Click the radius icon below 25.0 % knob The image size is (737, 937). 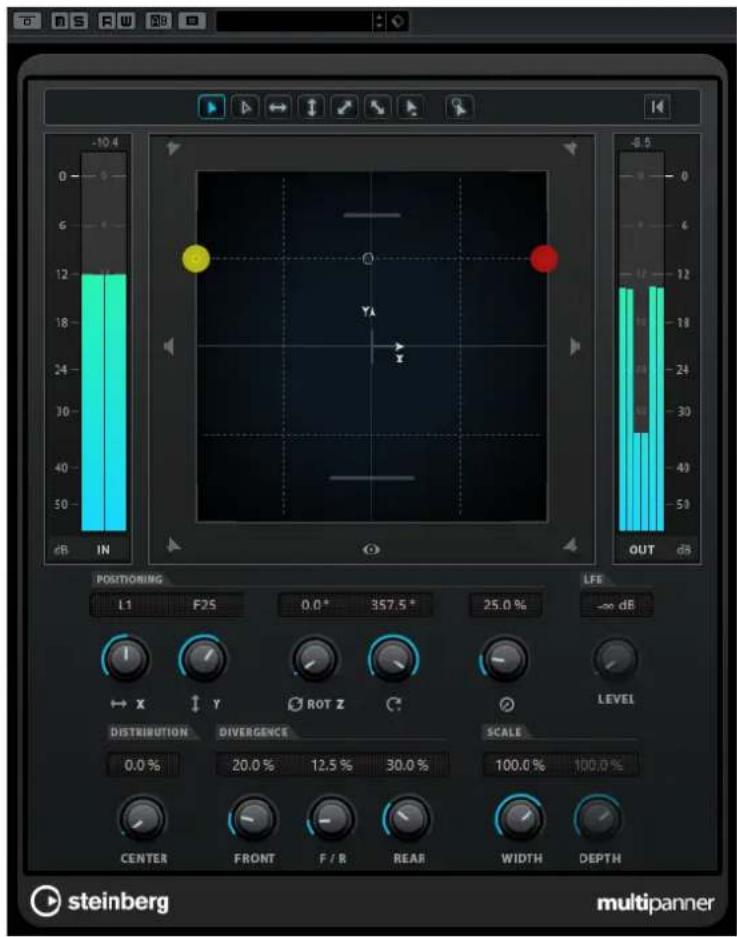tap(506, 705)
